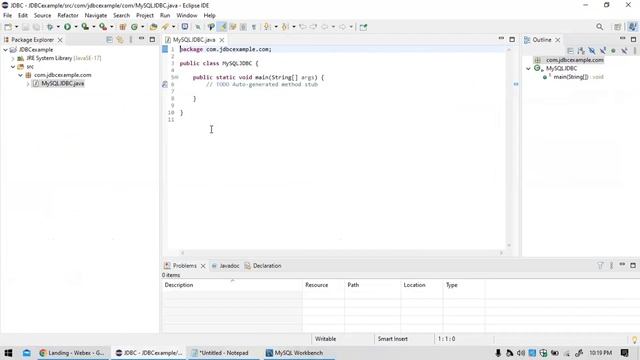Image resolution: width=640 pixels, height=360 pixels.
Task: Close the Package Explorer view
Action: [x=60, y=40]
